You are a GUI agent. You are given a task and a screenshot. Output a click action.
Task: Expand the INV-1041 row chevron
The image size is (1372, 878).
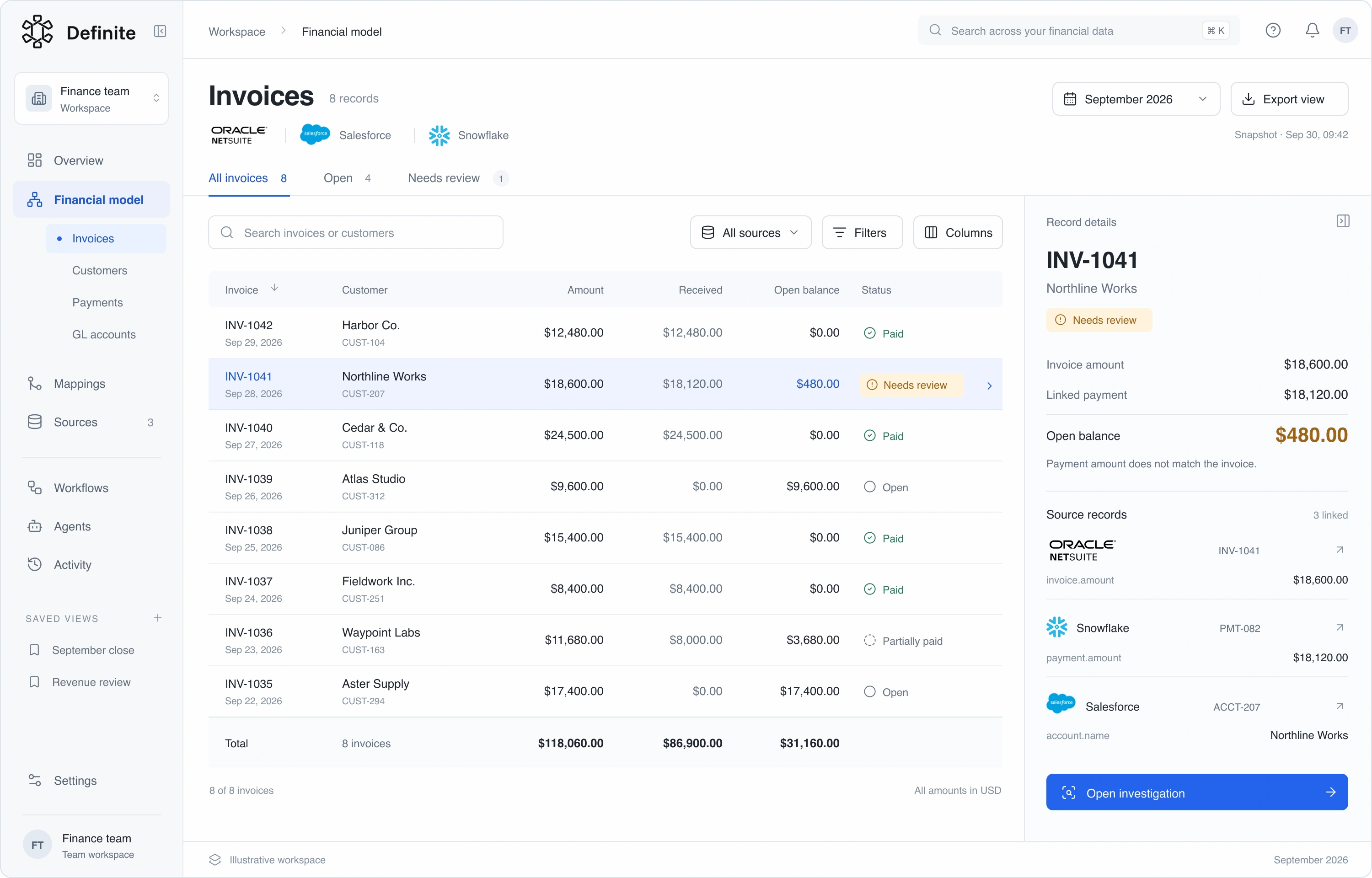[x=989, y=386]
